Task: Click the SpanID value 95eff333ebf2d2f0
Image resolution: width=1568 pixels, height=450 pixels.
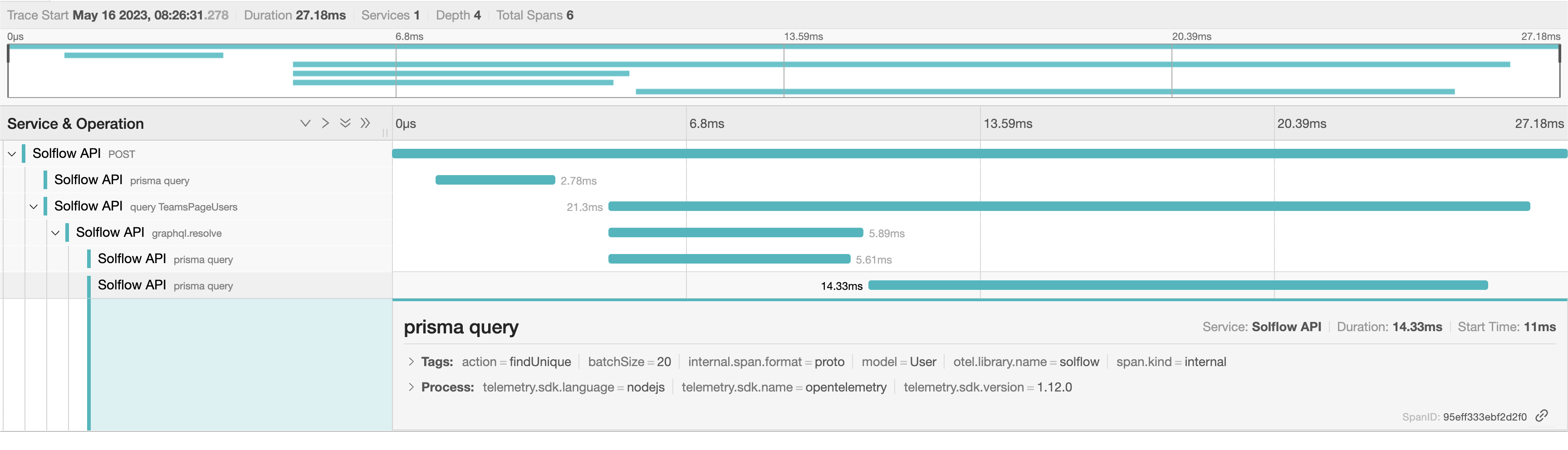Action: [1485, 416]
